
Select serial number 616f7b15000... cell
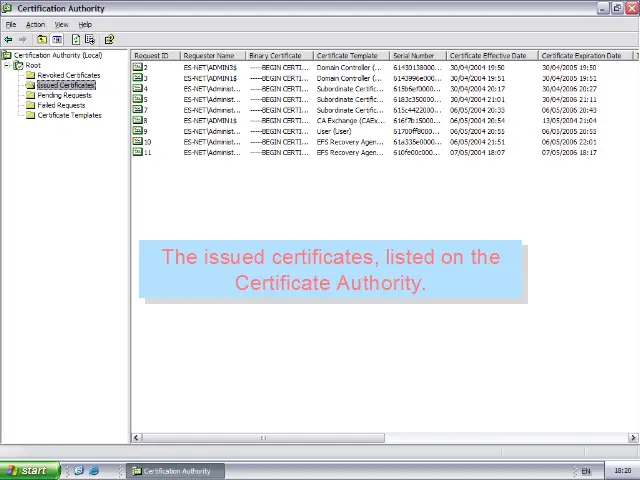click(417, 120)
